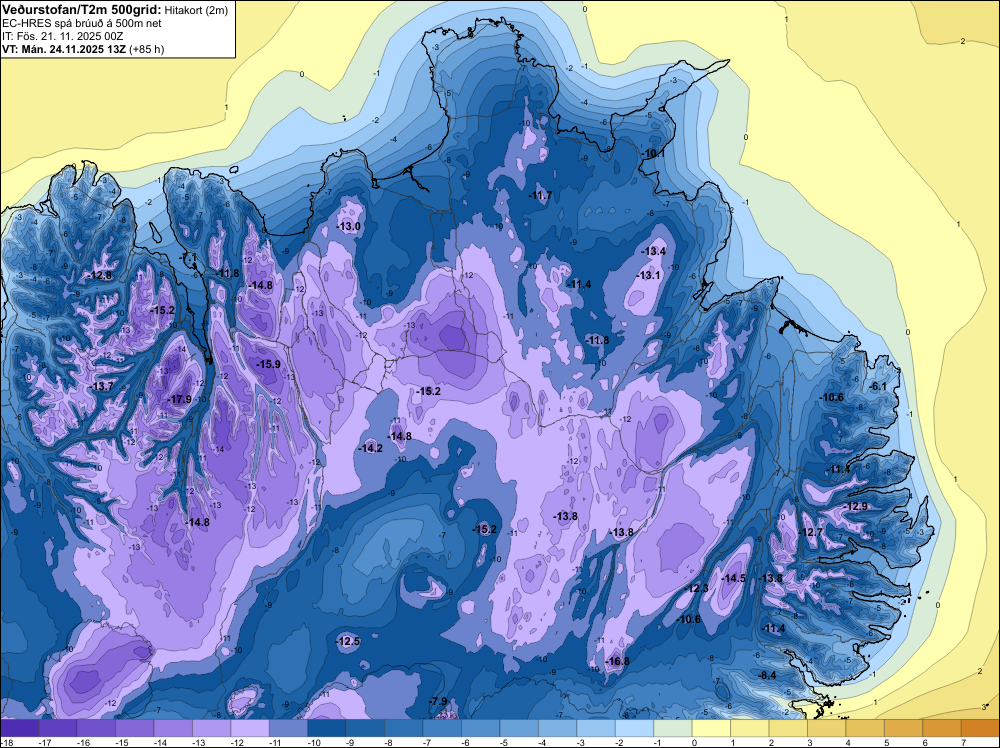The width and height of the screenshot is (1000, 748).
Task: Click the legend swatch labeled -5
Action: [519, 728]
